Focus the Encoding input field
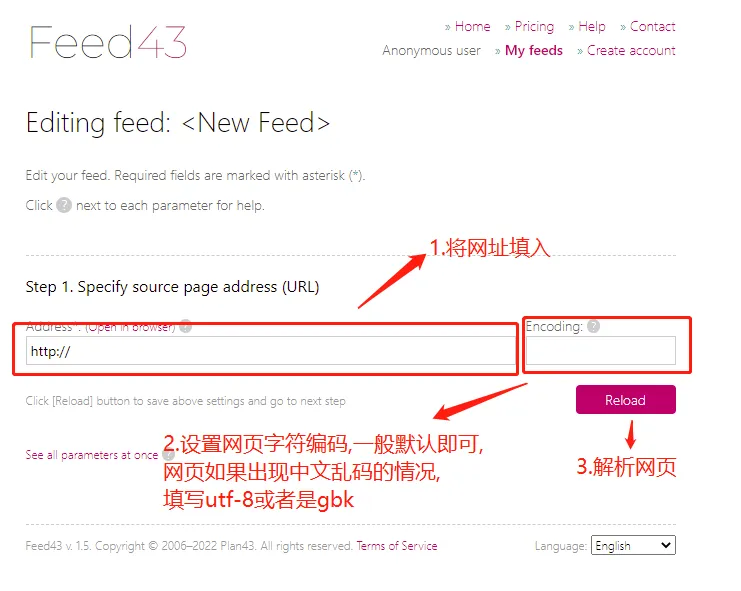The height and width of the screenshot is (591, 741). (601, 351)
